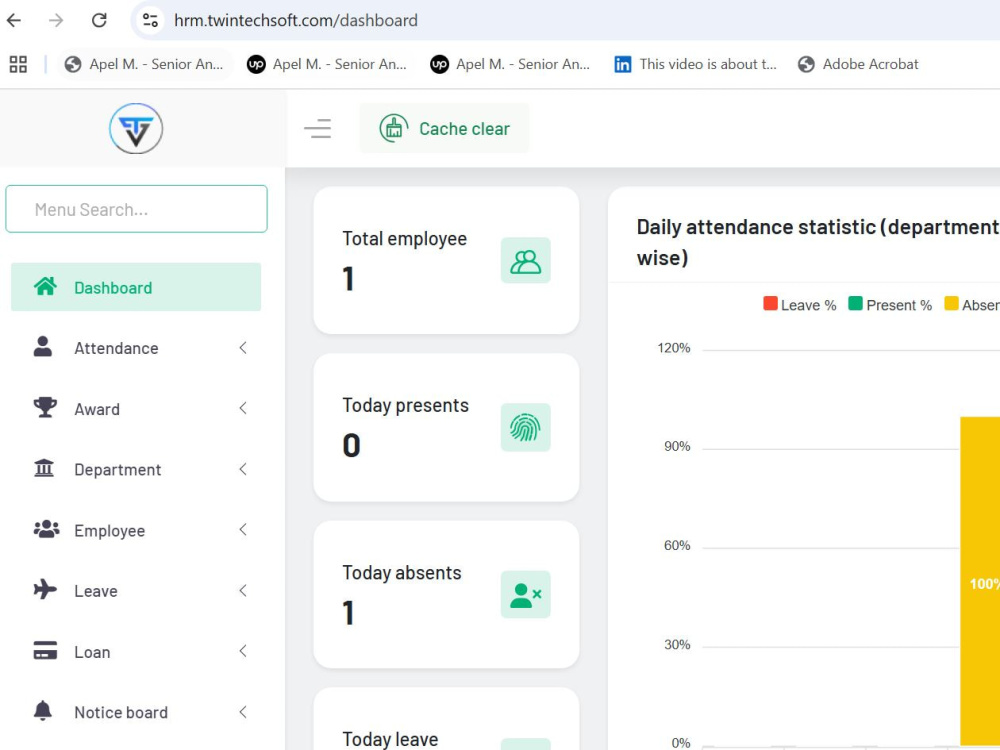Screen dimensions: 1000x750
Task: Toggle the green Present % legend swatch
Action: point(855,304)
